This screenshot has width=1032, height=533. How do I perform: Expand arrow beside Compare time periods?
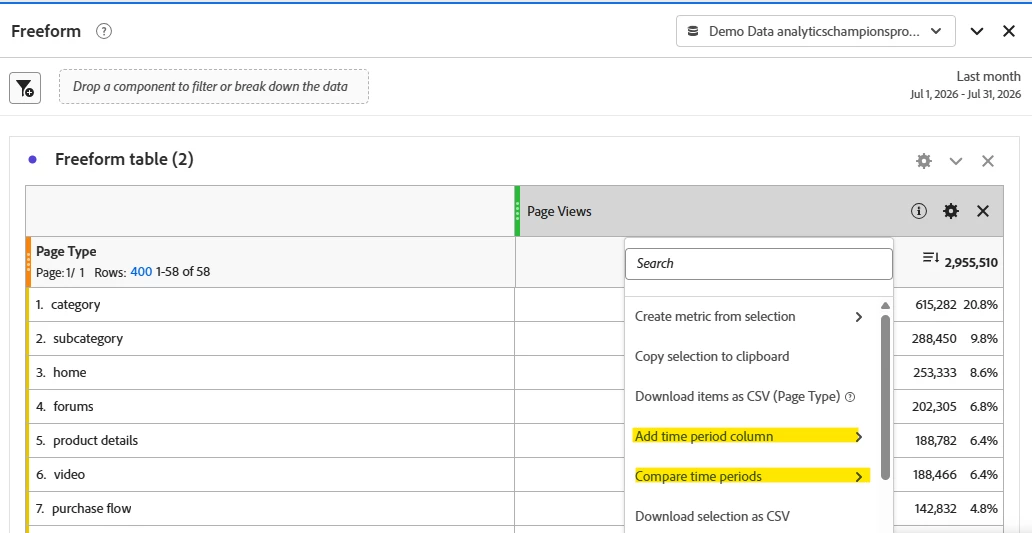pyautogui.click(x=858, y=476)
